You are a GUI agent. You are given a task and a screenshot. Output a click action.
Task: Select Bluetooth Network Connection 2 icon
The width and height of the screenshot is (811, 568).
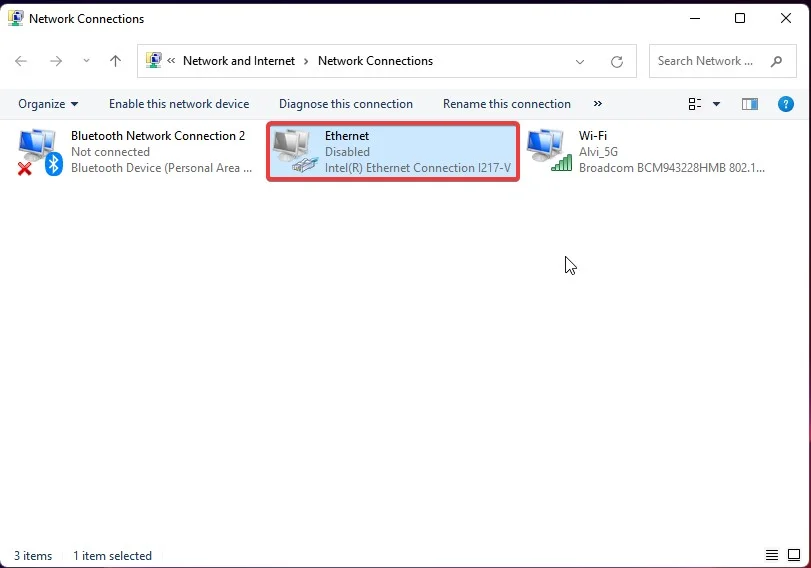coord(40,152)
